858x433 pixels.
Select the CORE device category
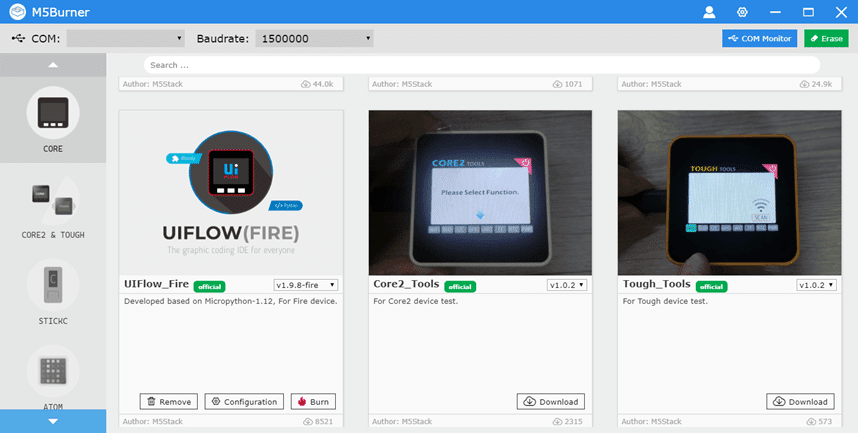(x=53, y=120)
